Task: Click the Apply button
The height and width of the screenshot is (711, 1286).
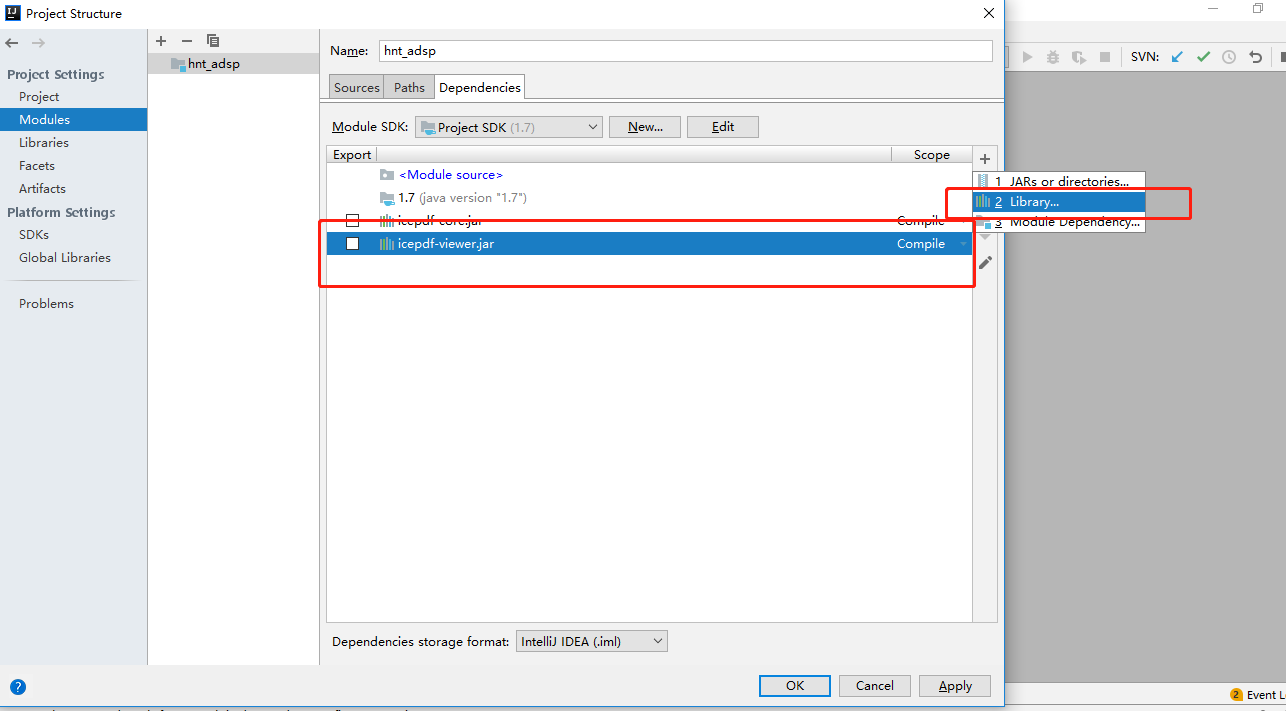Action: coord(955,686)
